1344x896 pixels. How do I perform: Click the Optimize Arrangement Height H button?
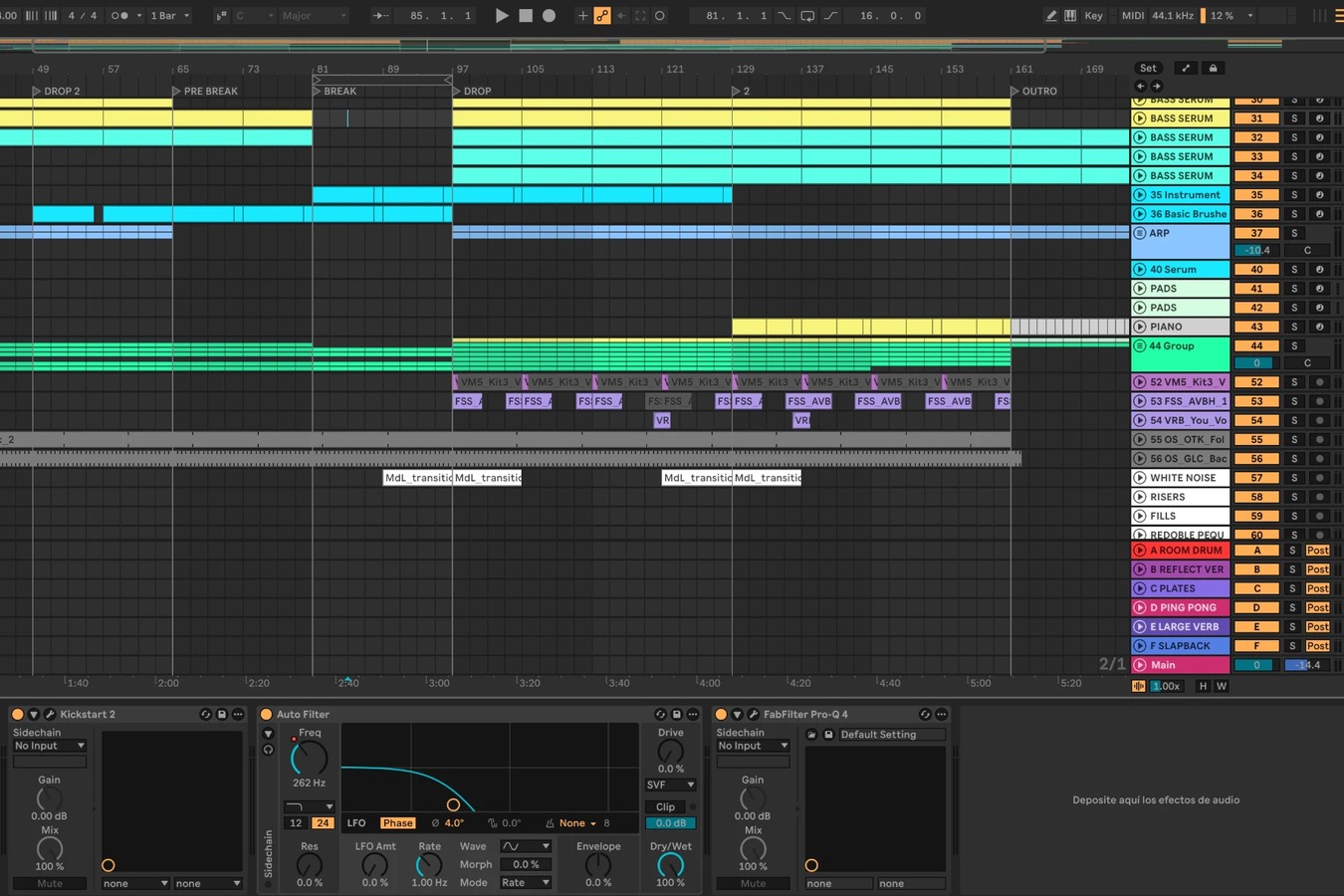pyautogui.click(x=1203, y=686)
